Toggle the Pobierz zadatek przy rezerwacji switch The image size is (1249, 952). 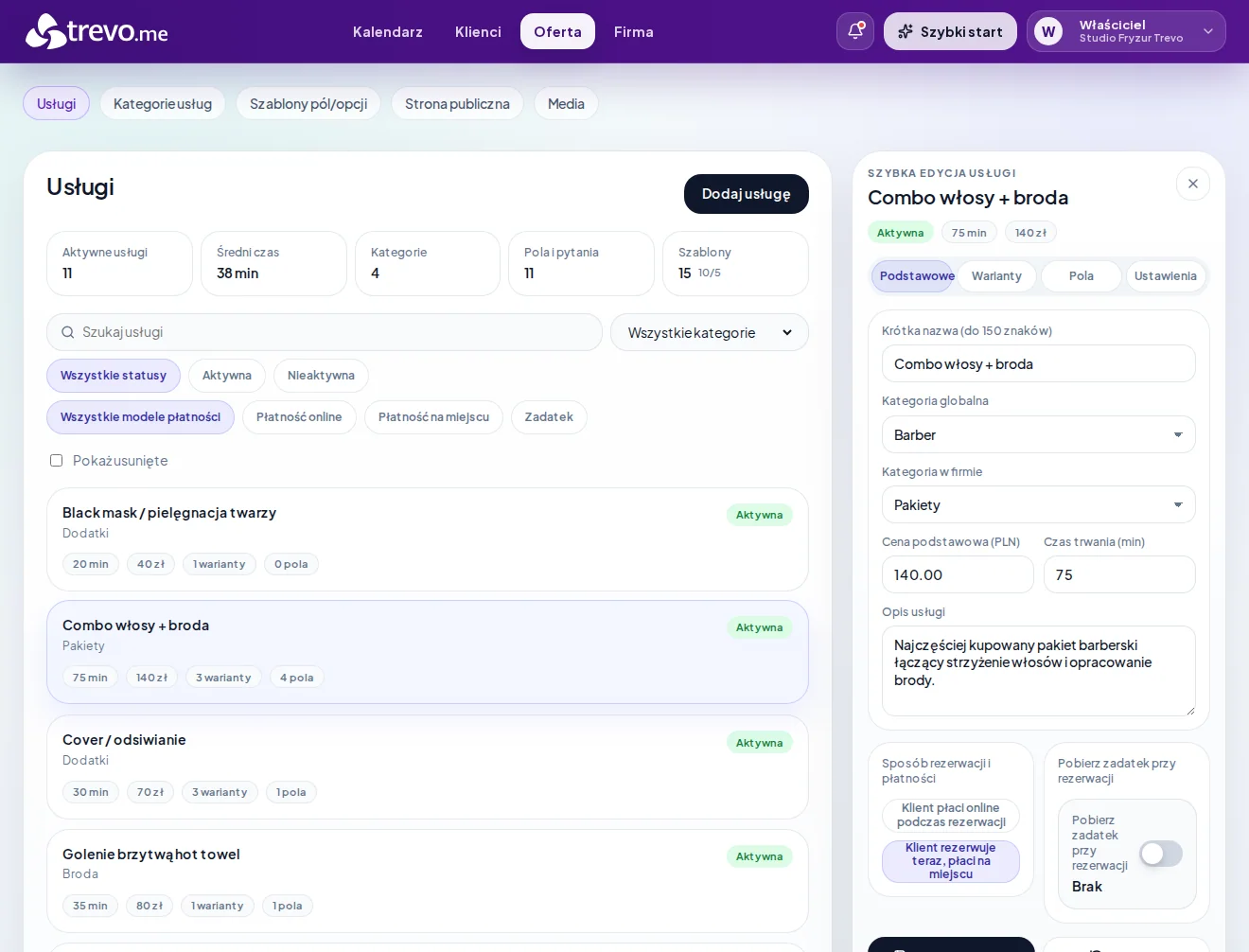pyautogui.click(x=1161, y=854)
